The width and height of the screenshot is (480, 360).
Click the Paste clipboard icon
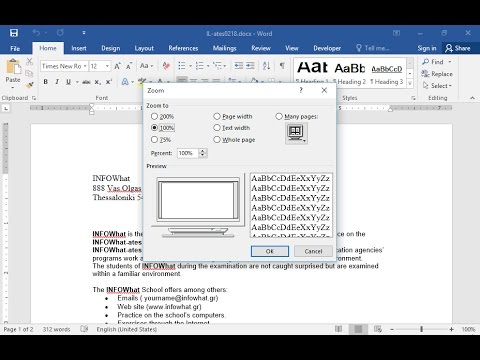13,67
